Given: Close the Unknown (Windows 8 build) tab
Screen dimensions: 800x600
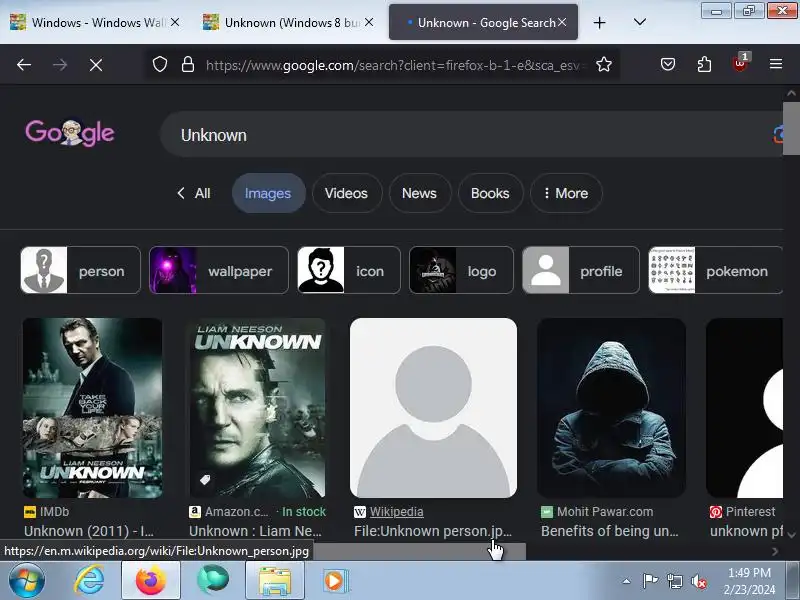Looking at the screenshot, I should point(369,22).
